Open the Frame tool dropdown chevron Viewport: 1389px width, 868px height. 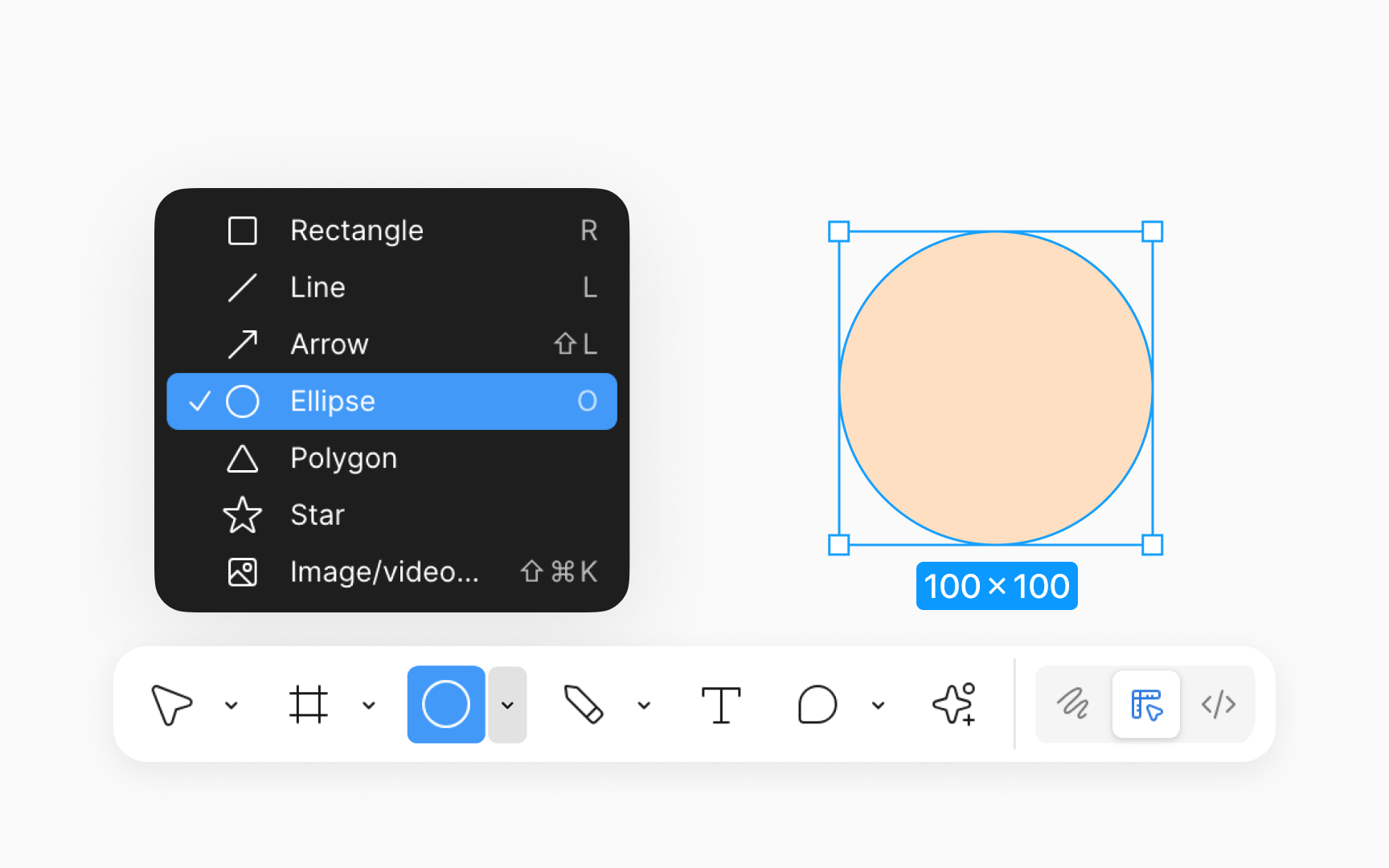(369, 705)
